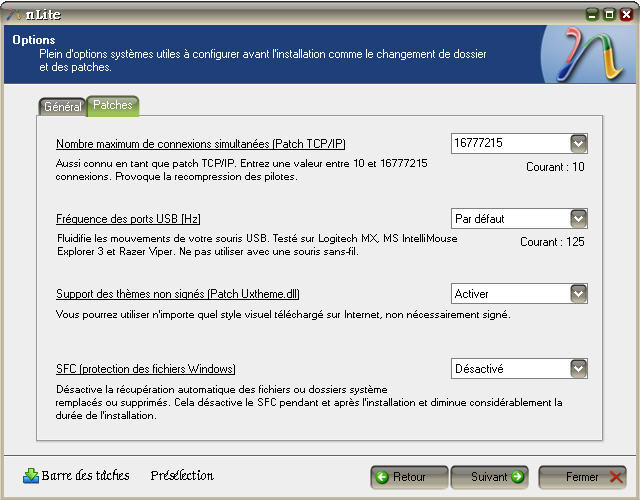Open the Uxtheme patch dropdown arrow

[x=578, y=294]
